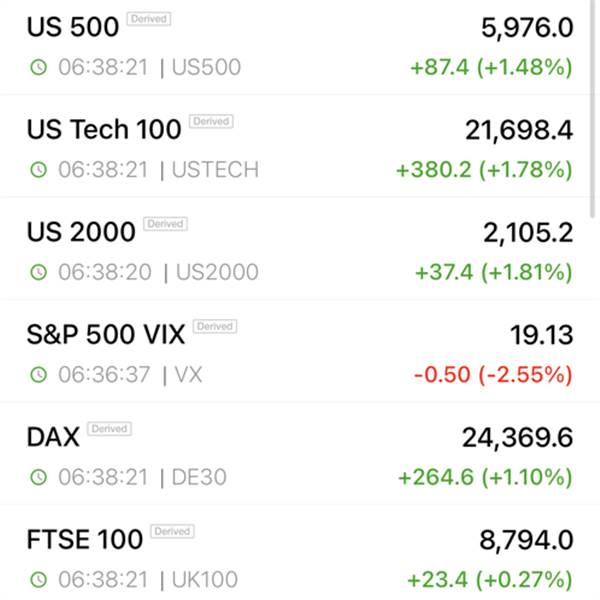Click the clock icon in US 2000 row
The width and height of the screenshot is (600, 600).
click(x=38, y=272)
